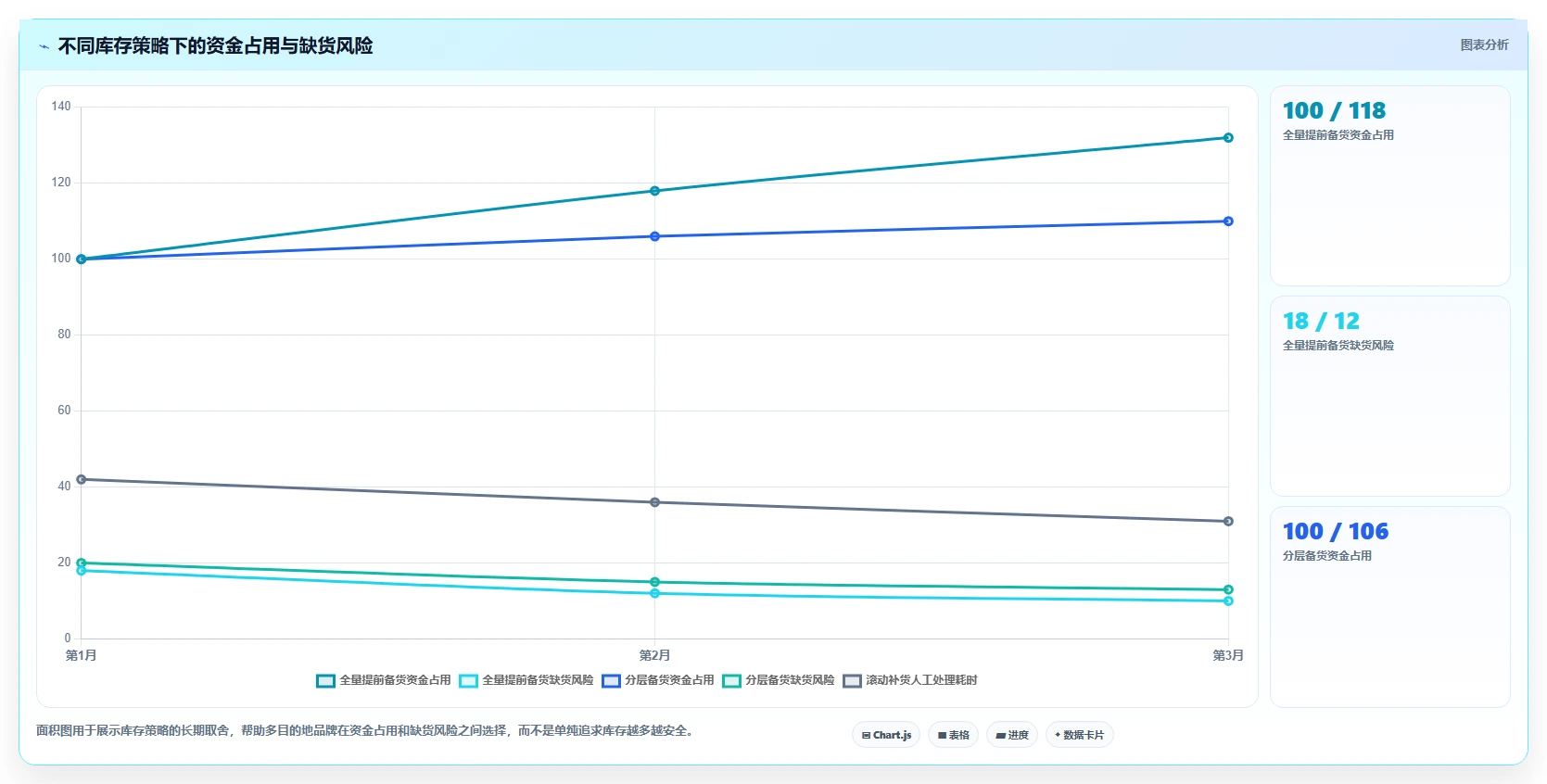Click the Chart.js tag
1547x784 pixels.
point(886,735)
